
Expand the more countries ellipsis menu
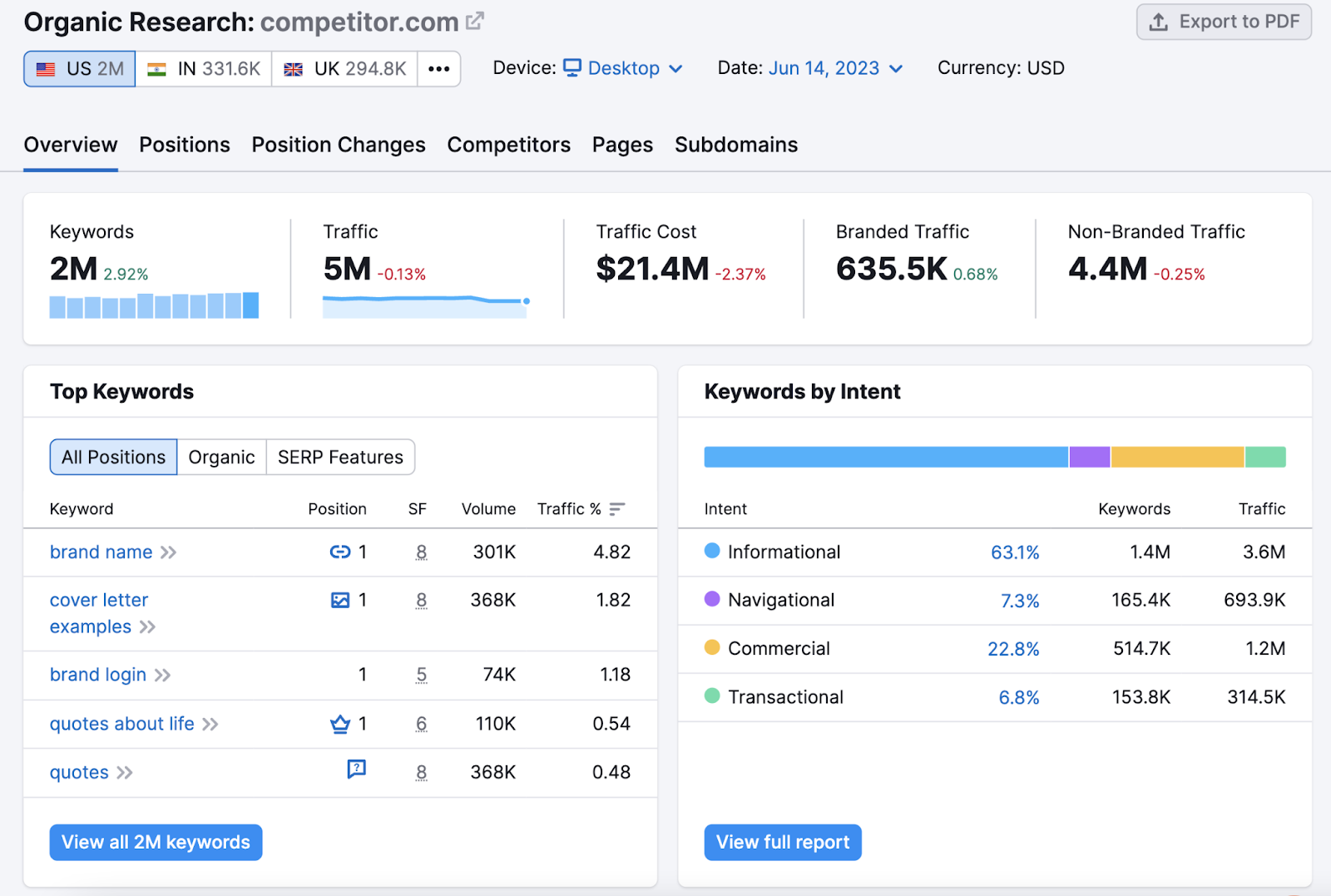438,68
